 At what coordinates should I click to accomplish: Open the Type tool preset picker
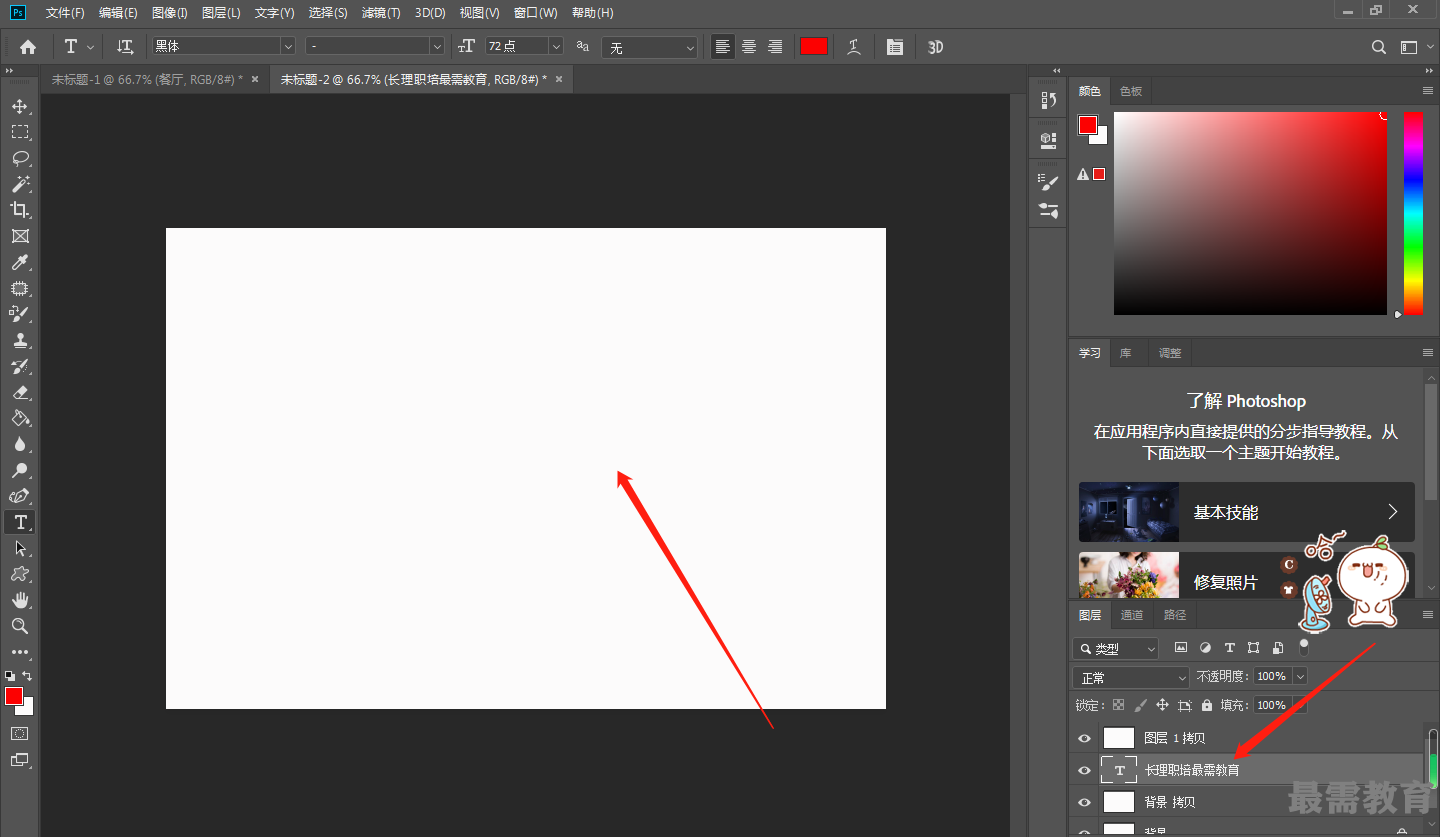click(79, 47)
